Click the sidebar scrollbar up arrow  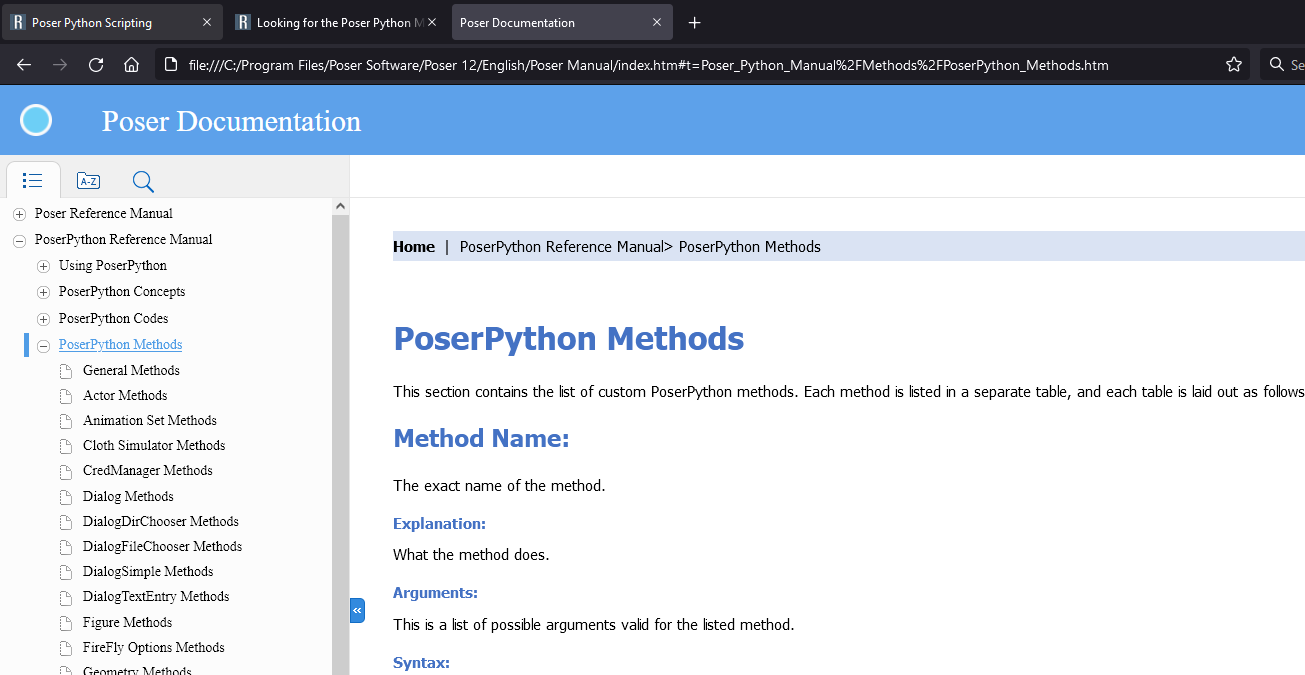point(340,206)
